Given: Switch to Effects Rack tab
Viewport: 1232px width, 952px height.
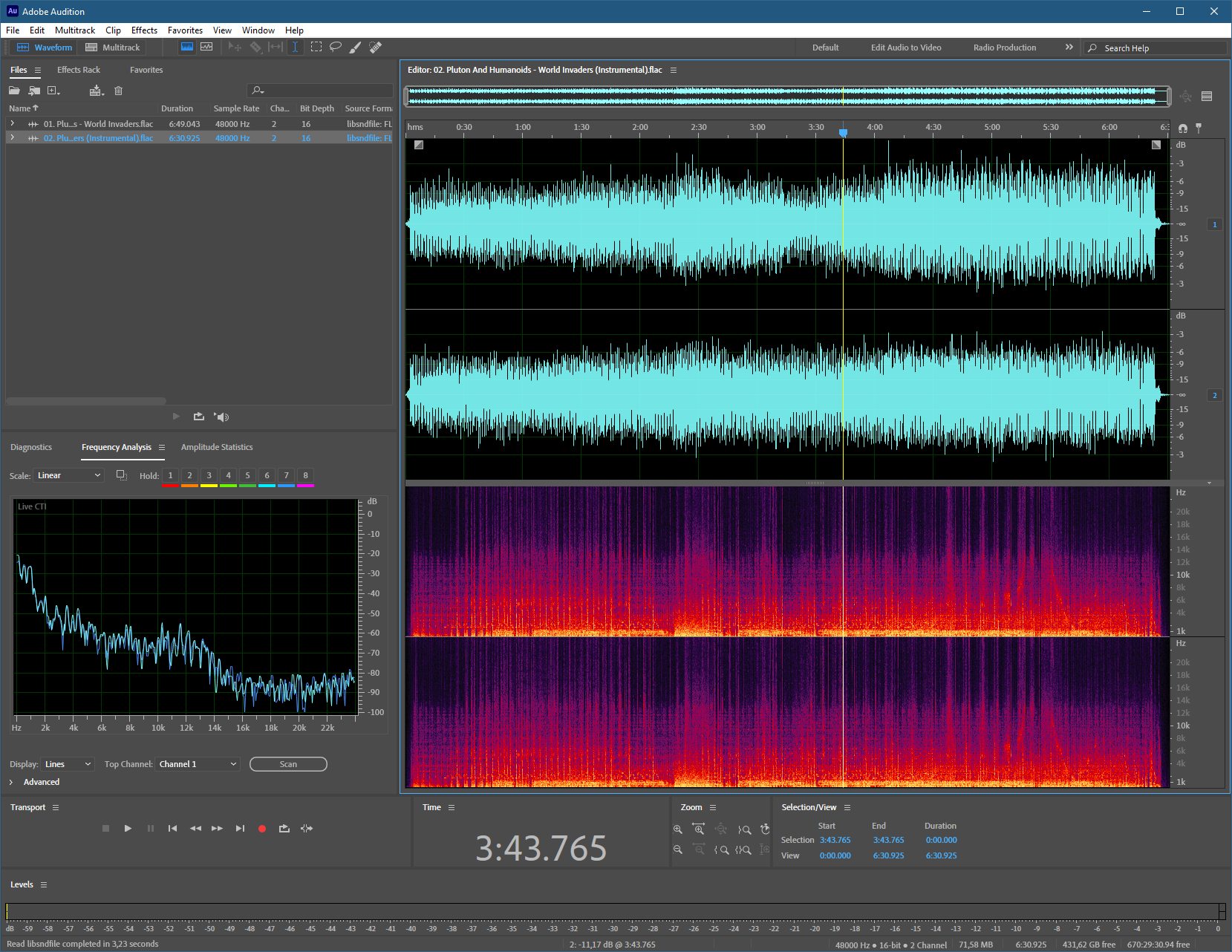Looking at the screenshot, I should (79, 70).
